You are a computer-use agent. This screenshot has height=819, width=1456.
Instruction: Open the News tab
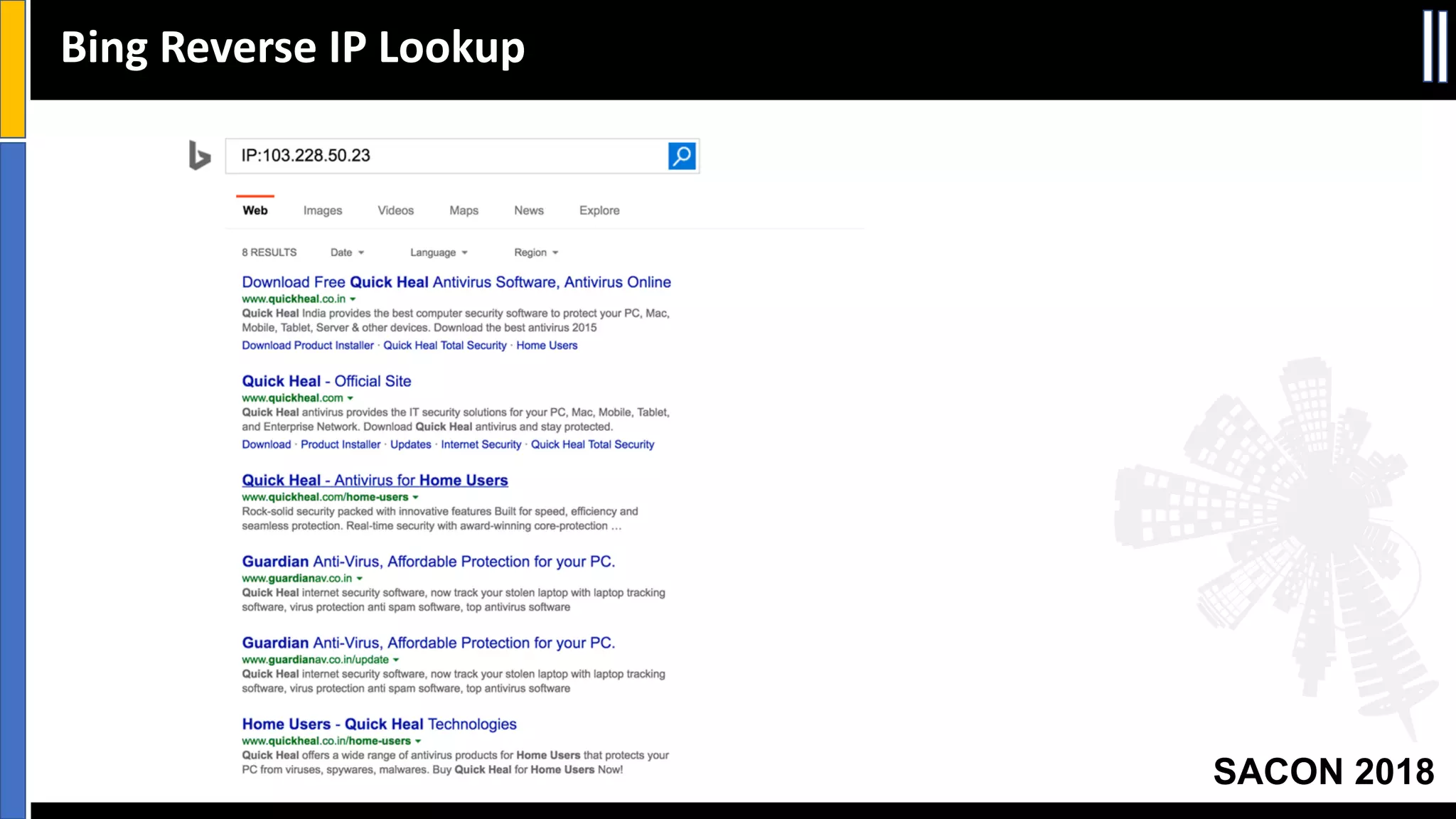[529, 210]
